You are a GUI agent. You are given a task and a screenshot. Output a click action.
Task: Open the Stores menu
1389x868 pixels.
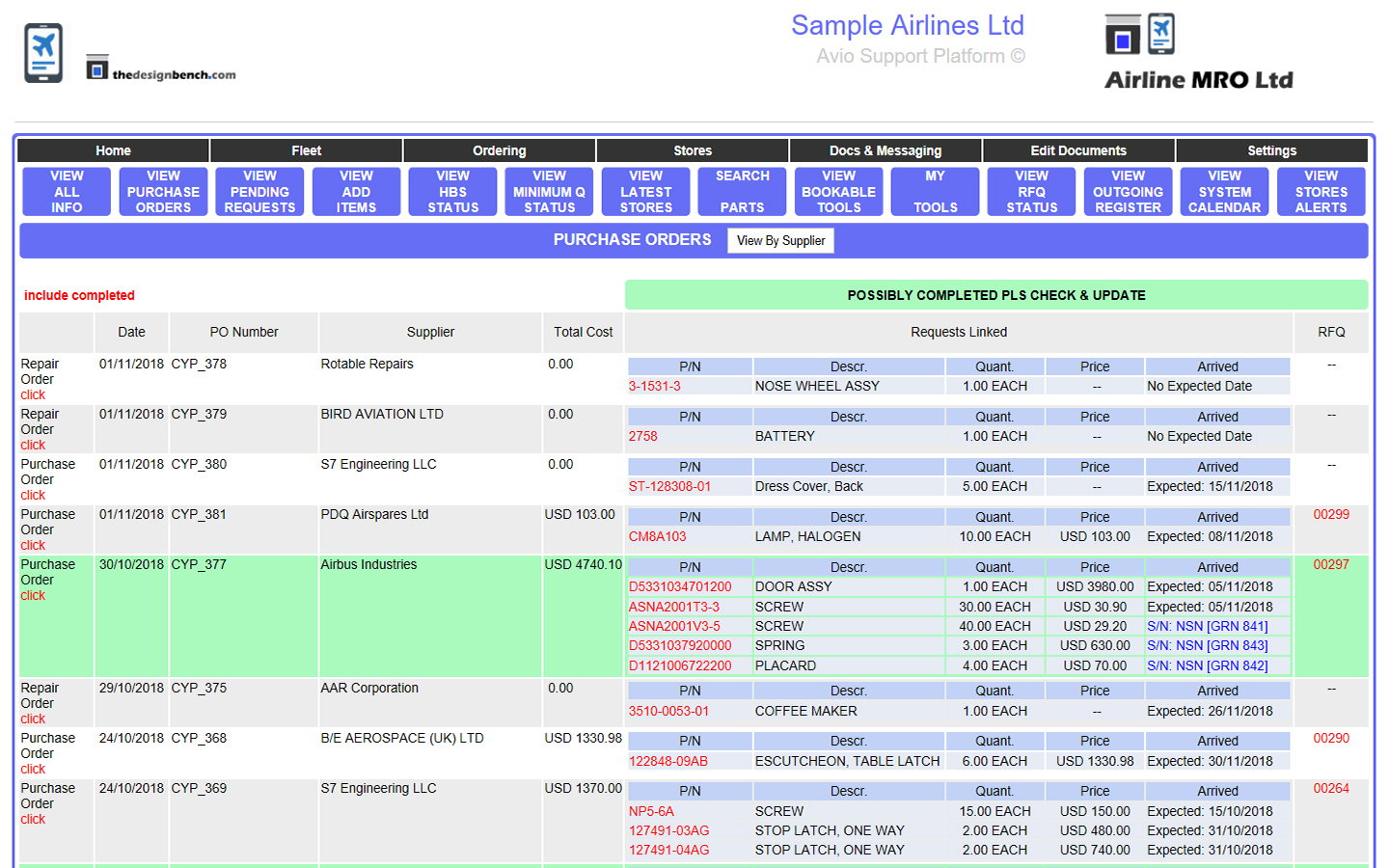coord(693,150)
